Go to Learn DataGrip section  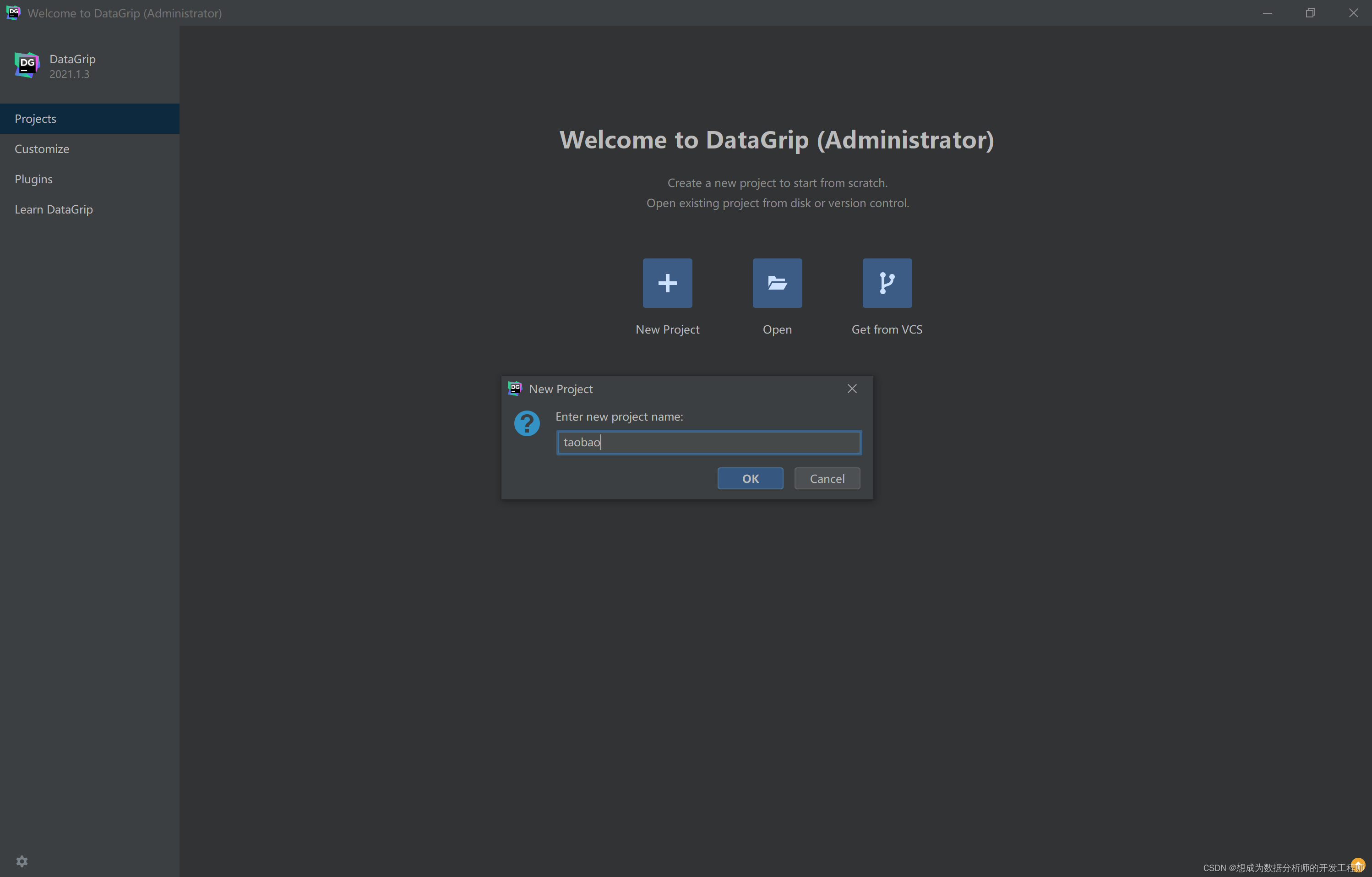point(54,209)
